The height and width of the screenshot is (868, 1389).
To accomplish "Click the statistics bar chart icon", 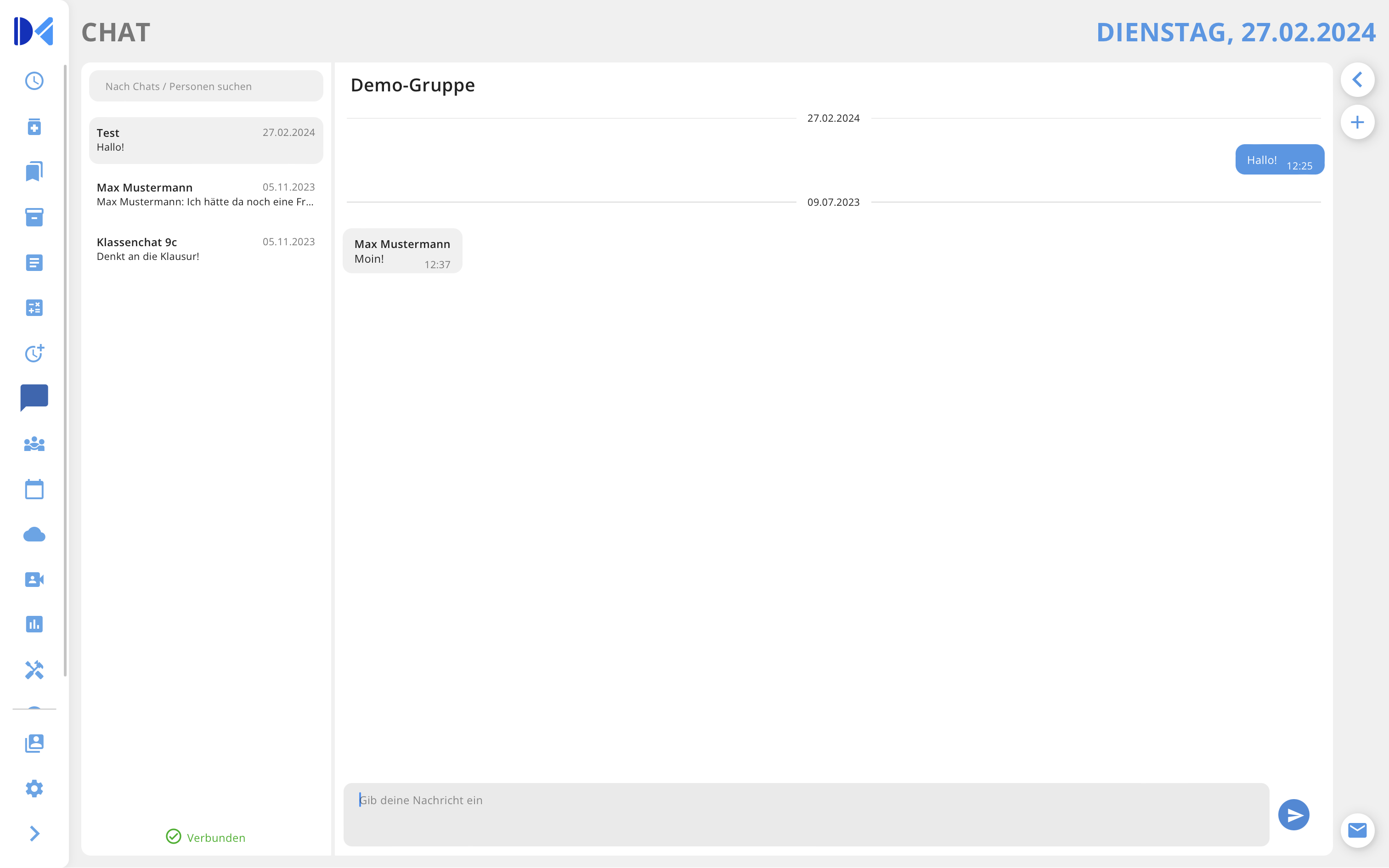I will [34, 624].
